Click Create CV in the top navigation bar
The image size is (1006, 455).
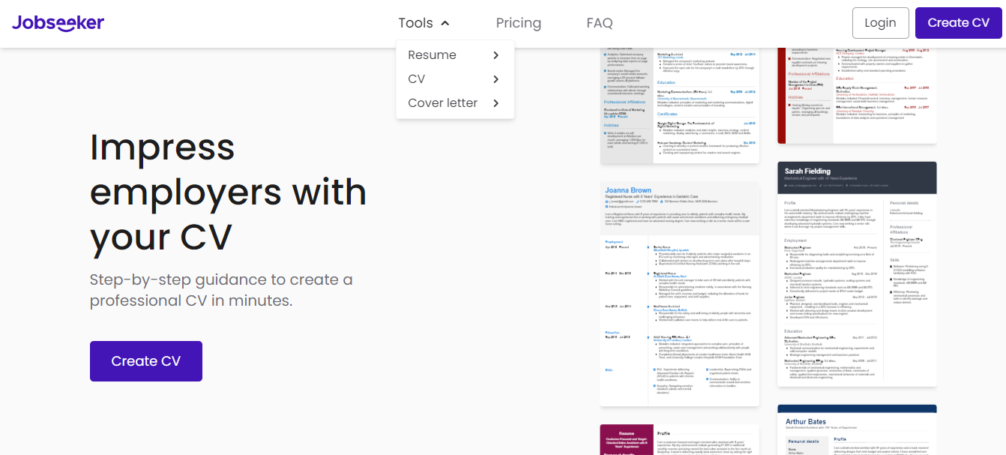[x=957, y=23]
